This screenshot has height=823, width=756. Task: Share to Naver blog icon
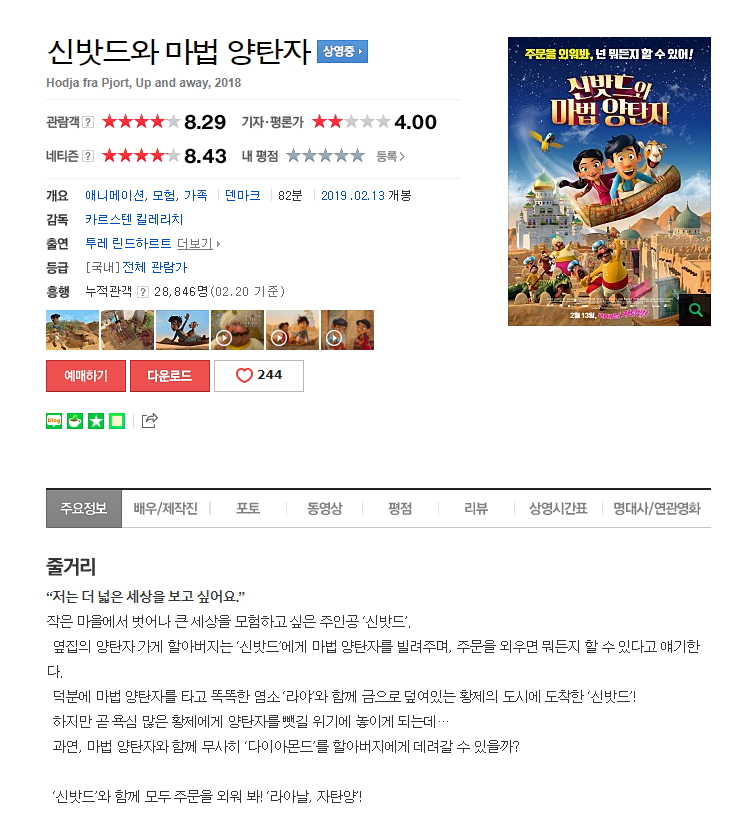54,421
